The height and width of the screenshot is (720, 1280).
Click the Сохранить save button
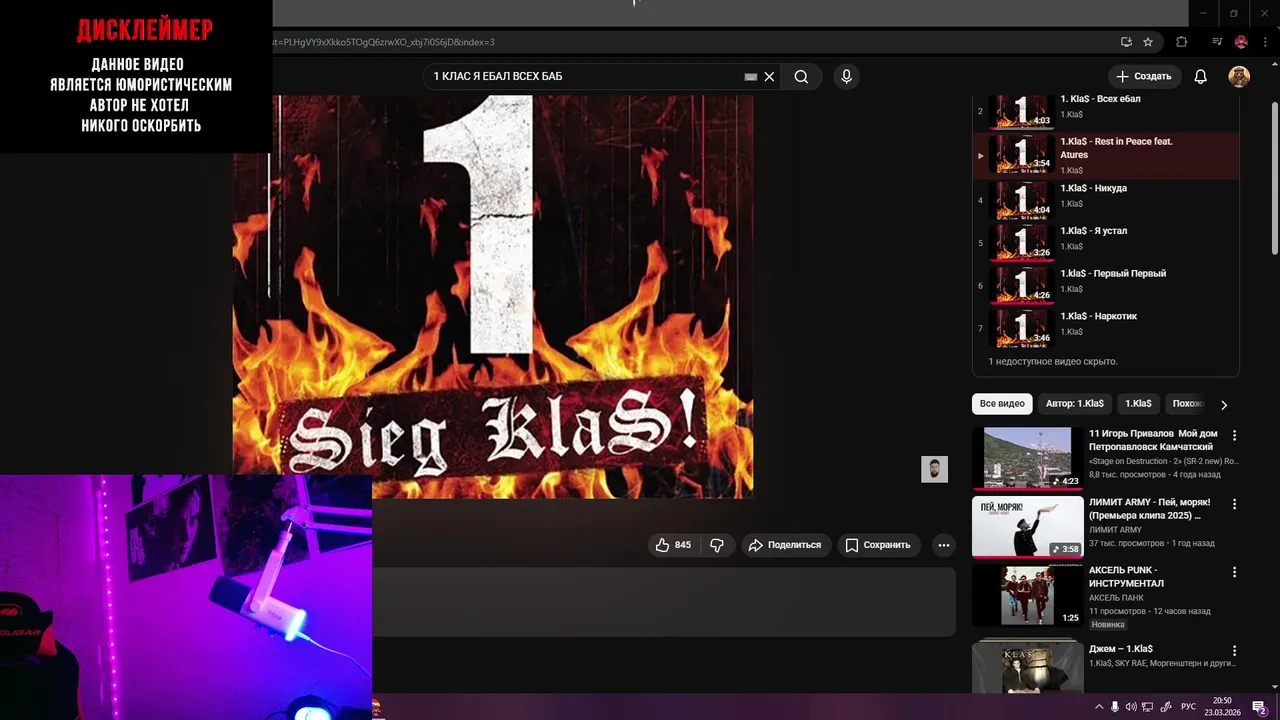point(877,545)
